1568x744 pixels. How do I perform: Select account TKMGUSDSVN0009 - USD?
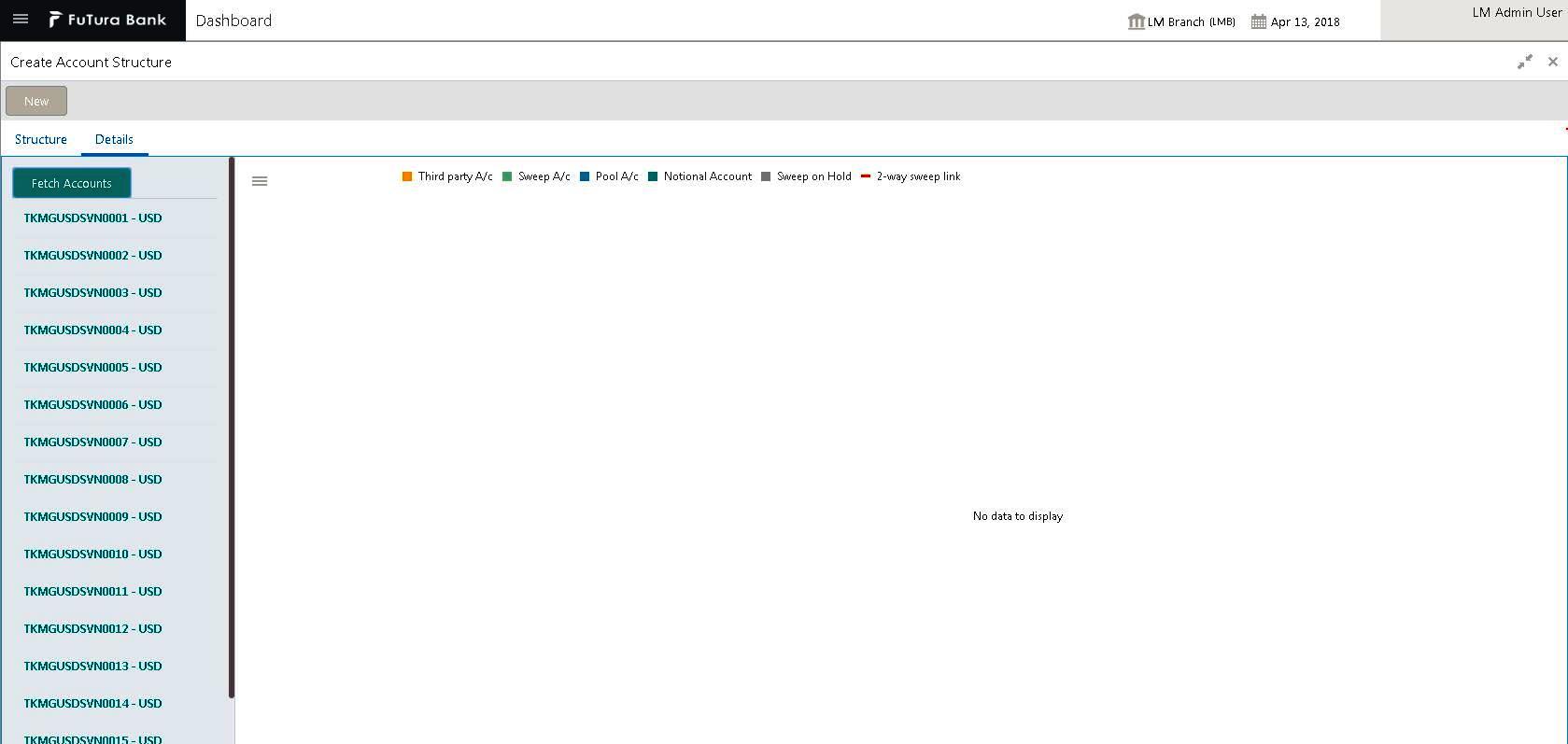click(x=92, y=517)
